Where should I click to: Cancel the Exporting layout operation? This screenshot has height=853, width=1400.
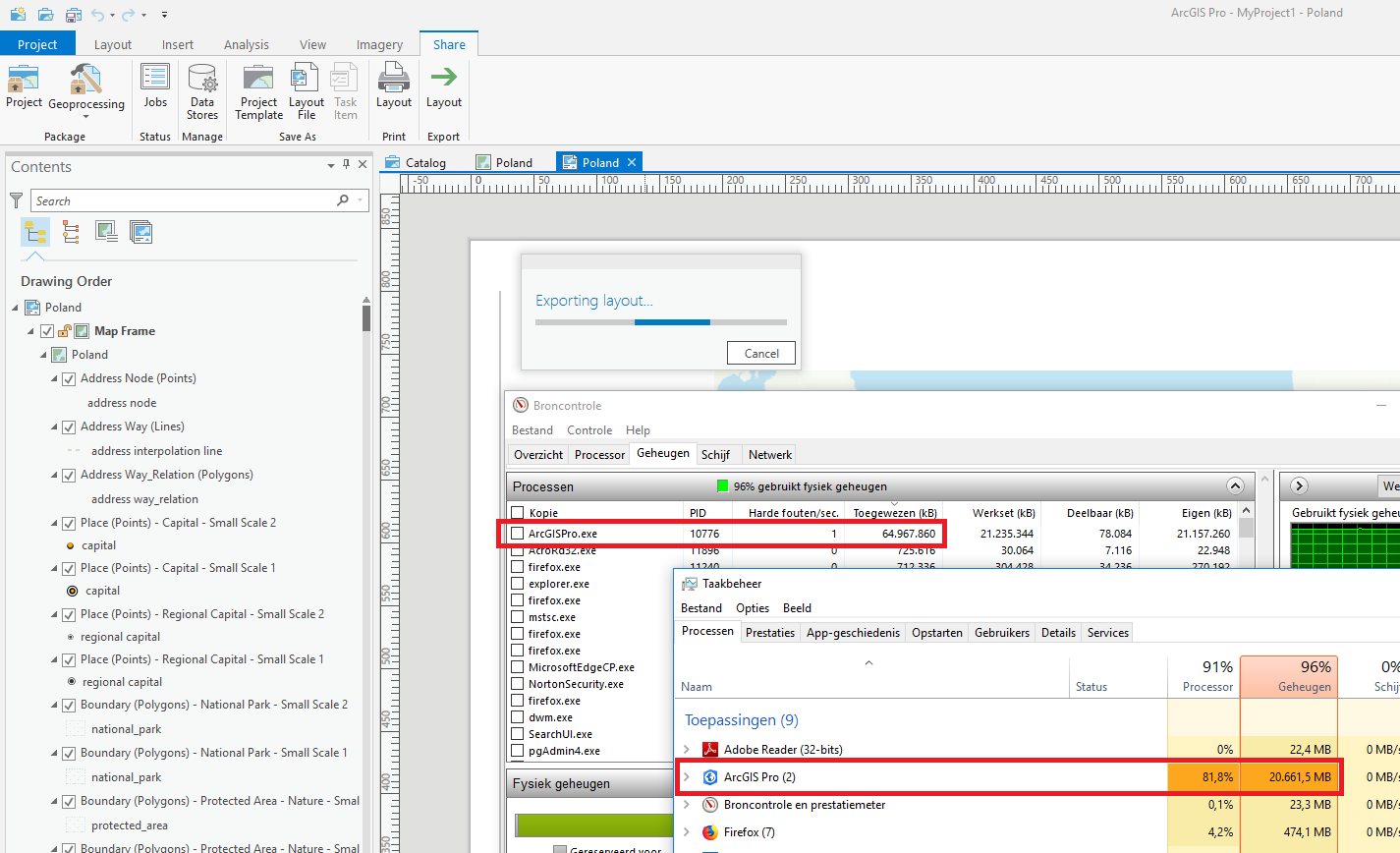(761, 353)
